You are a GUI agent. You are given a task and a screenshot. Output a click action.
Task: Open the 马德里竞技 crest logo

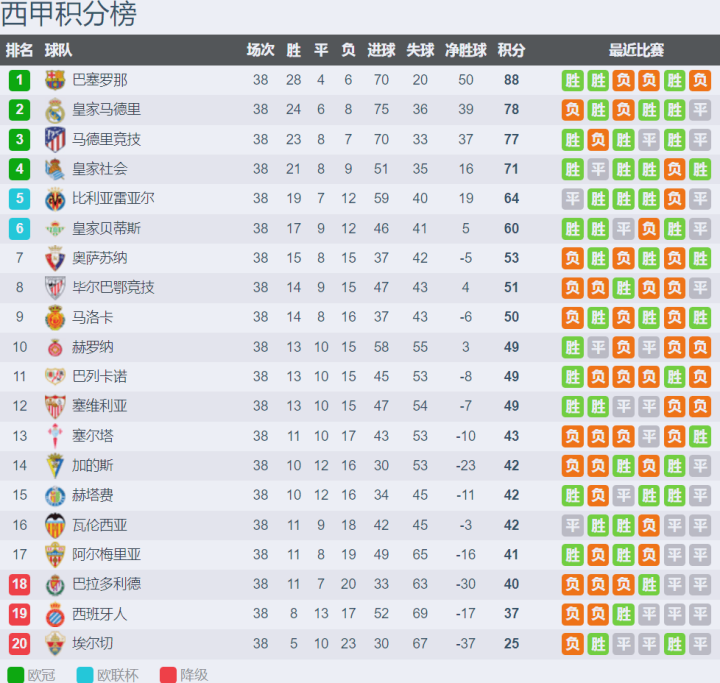coord(55,140)
